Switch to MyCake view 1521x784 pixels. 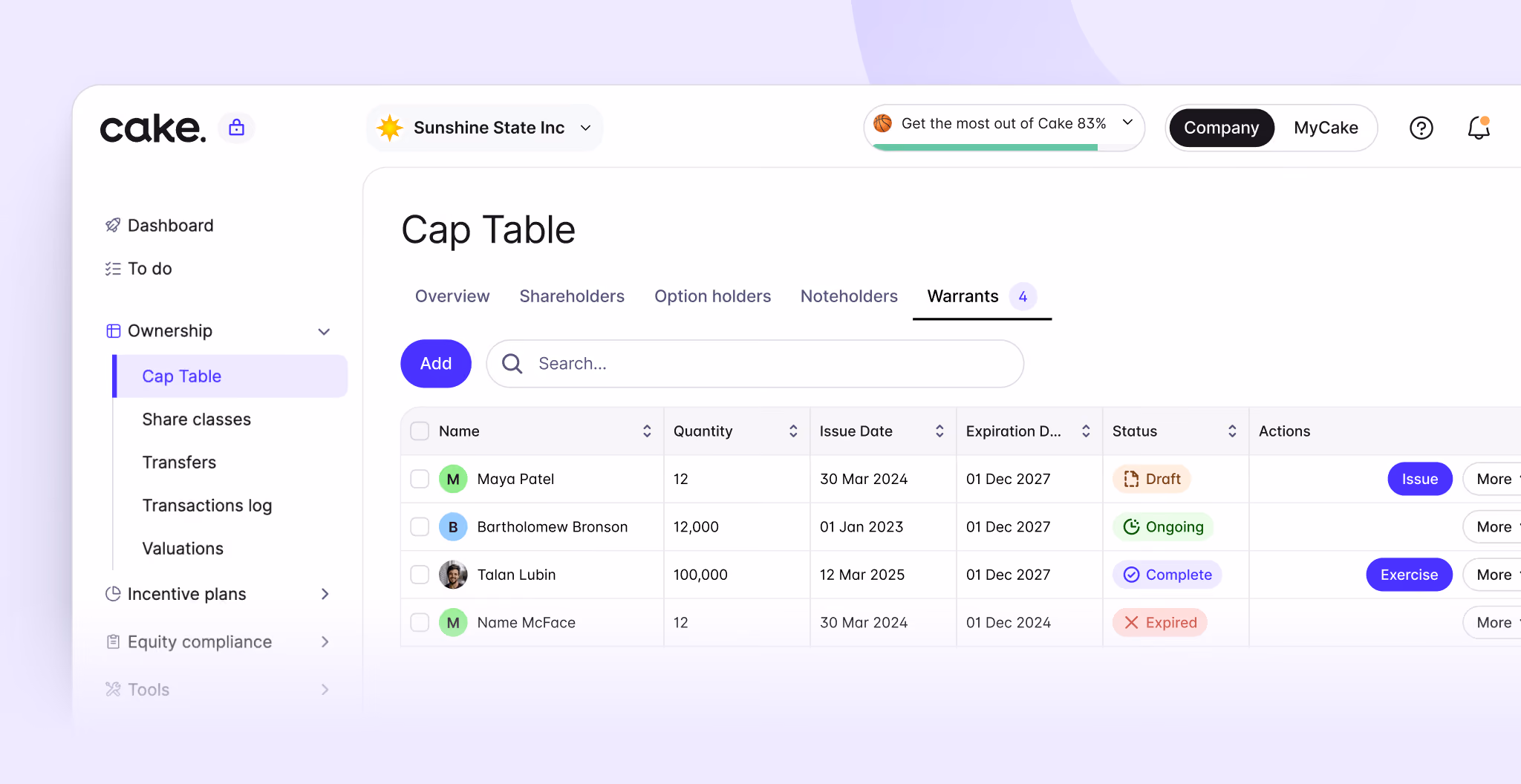point(1326,128)
